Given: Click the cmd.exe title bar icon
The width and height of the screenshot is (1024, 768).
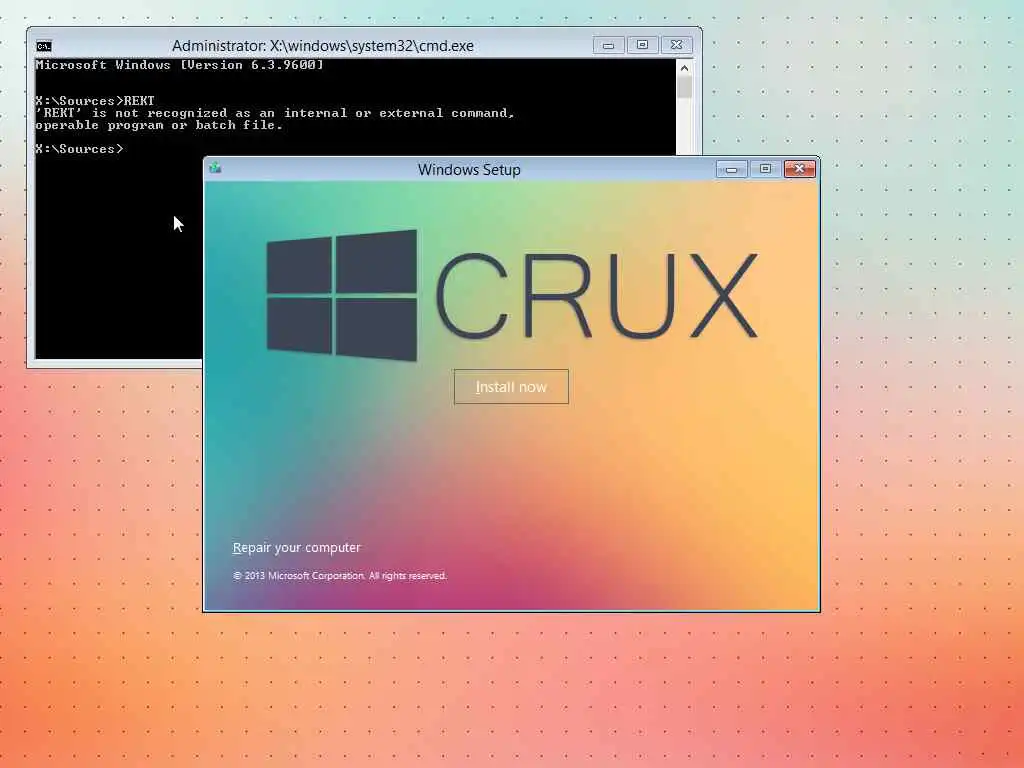Looking at the screenshot, I should (44, 46).
